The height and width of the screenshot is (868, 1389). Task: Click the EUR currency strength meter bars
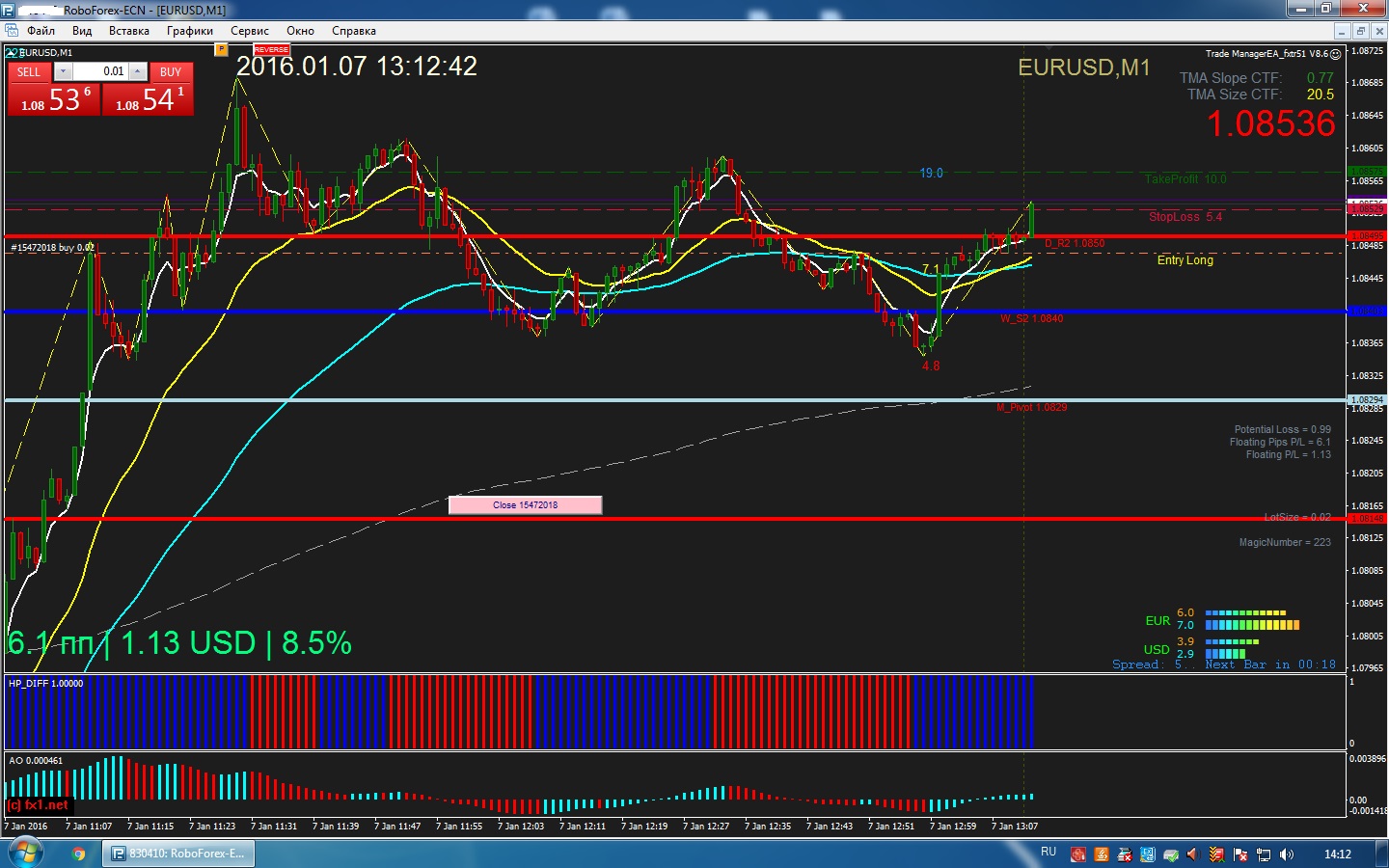[x=1252, y=619]
